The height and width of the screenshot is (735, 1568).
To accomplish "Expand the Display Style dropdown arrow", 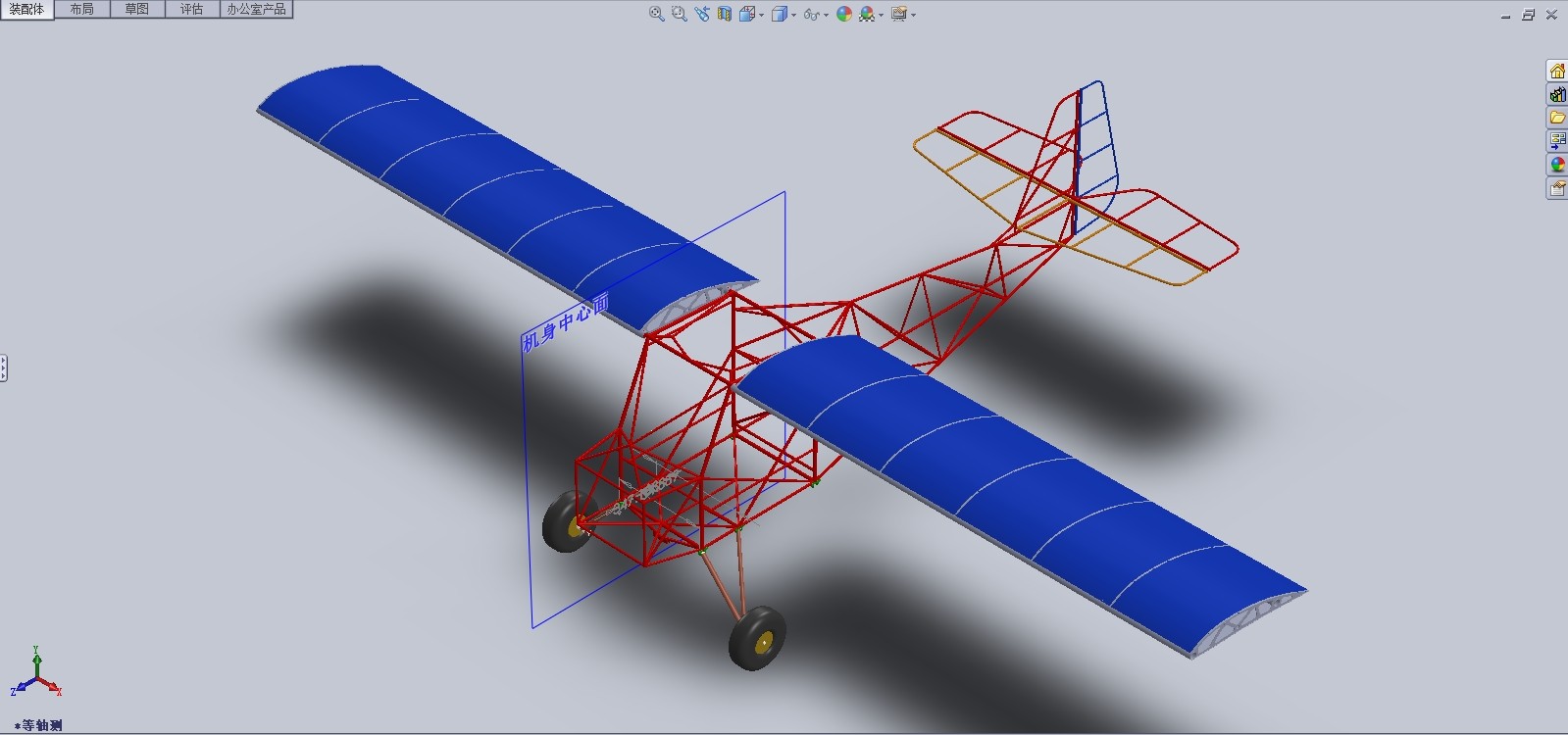I will (793, 15).
